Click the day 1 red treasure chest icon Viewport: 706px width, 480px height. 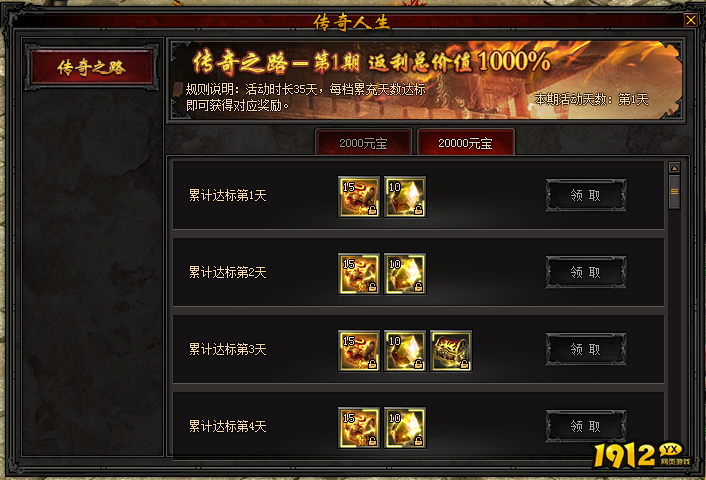pos(359,197)
